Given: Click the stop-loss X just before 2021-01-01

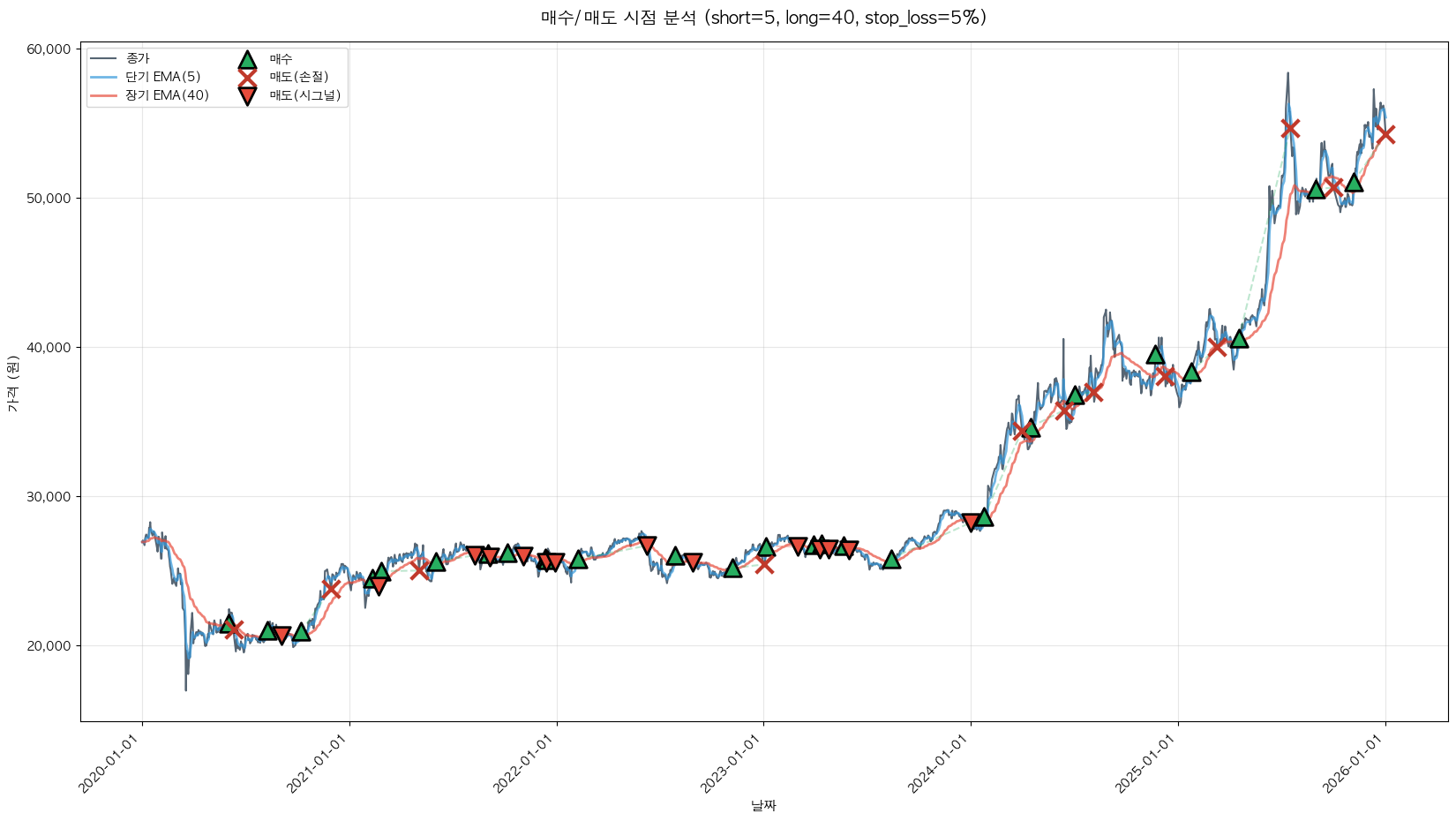Looking at the screenshot, I should pyautogui.click(x=331, y=589).
